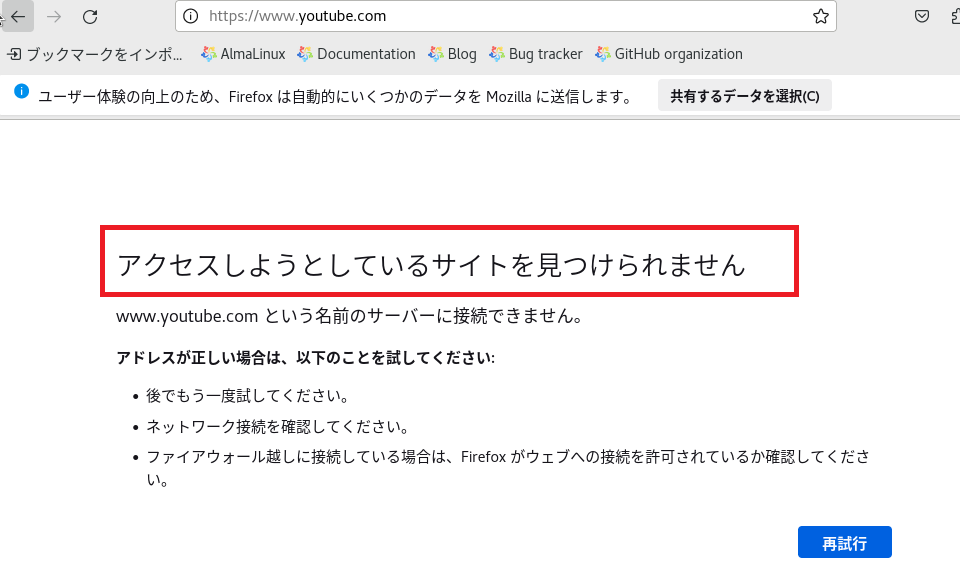Click the import bookmarks arrow icon
This screenshot has width=970, height=569.
[x=14, y=54]
